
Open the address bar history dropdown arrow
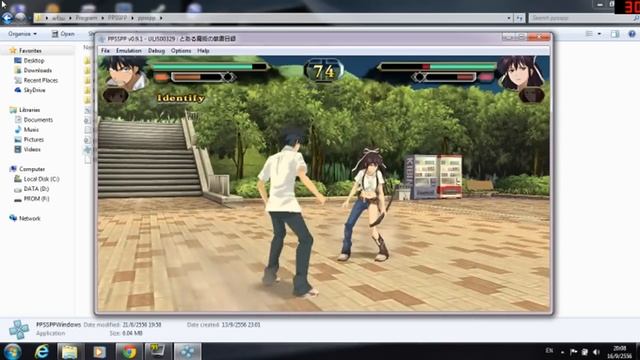coord(509,18)
